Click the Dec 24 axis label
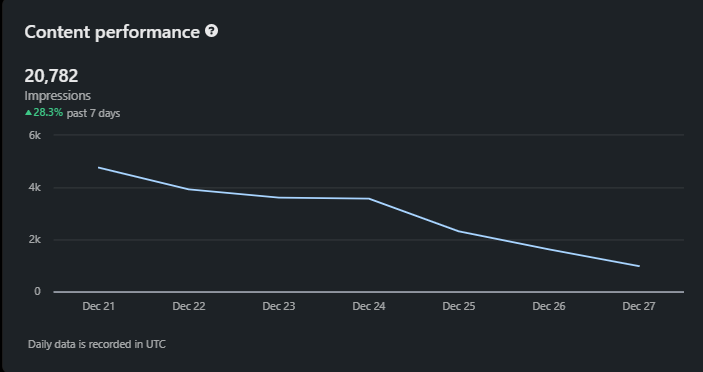 point(369,306)
